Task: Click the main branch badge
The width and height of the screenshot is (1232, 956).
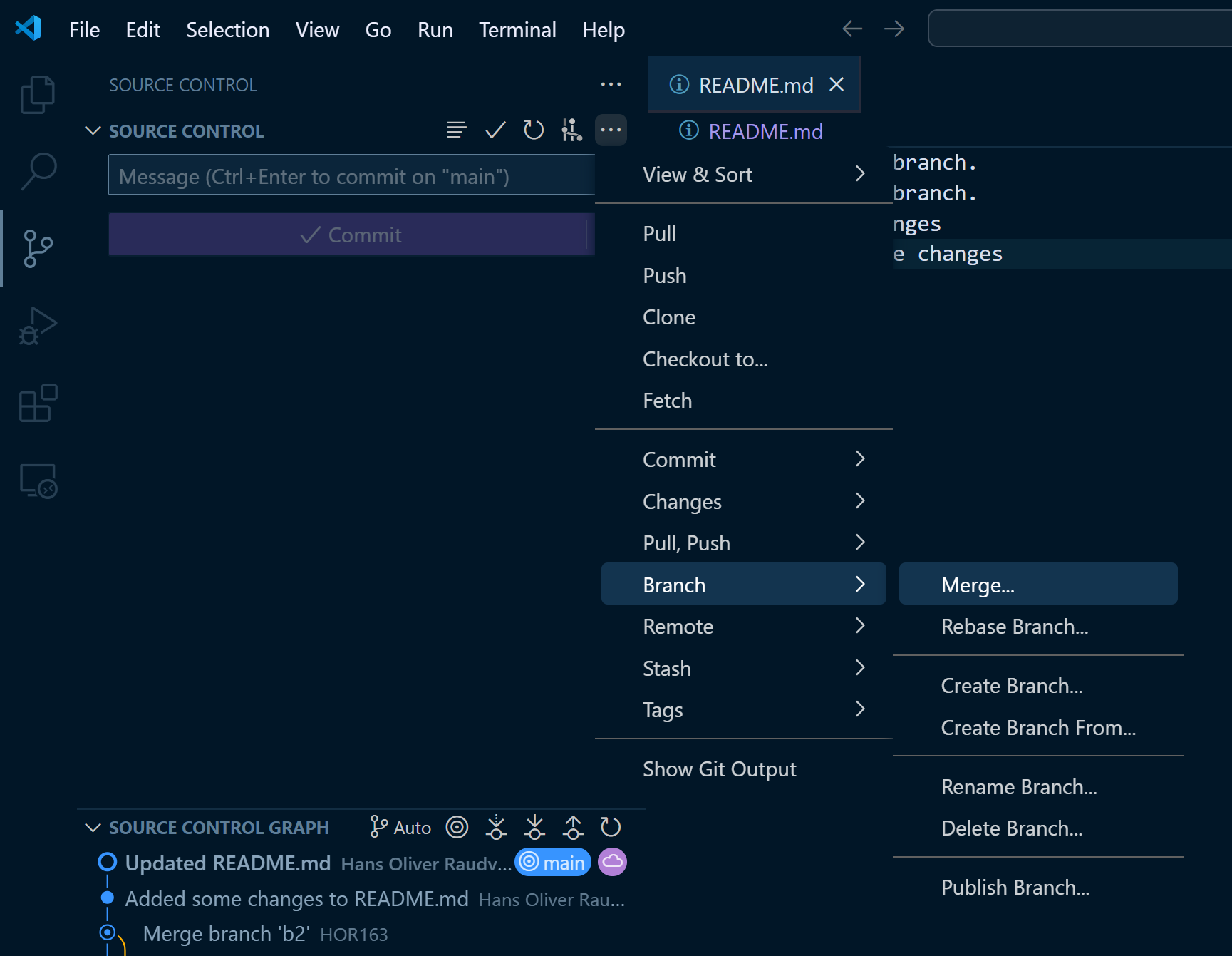Action: point(553,863)
